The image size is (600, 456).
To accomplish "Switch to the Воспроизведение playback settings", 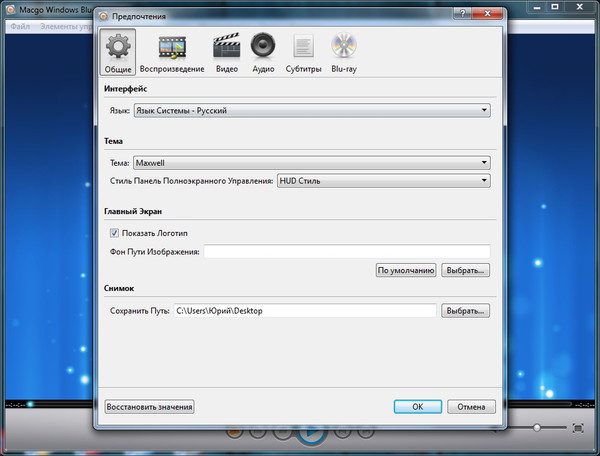I will point(172,53).
